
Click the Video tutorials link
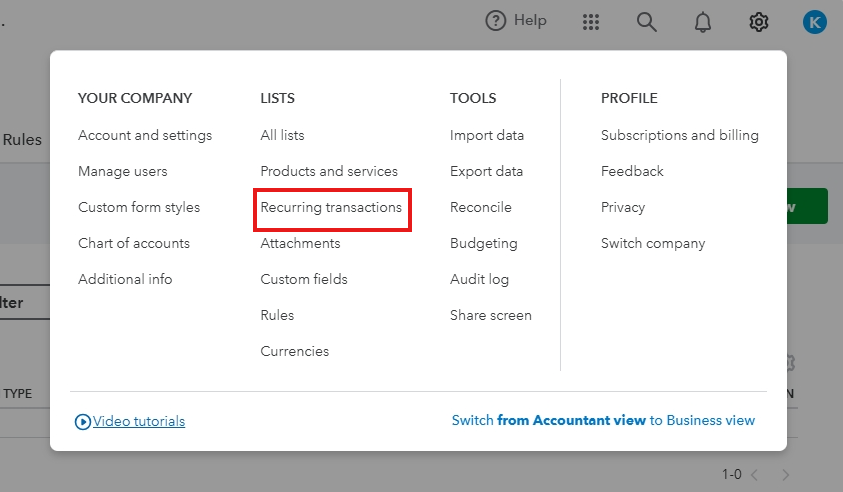(x=139, y=421)
